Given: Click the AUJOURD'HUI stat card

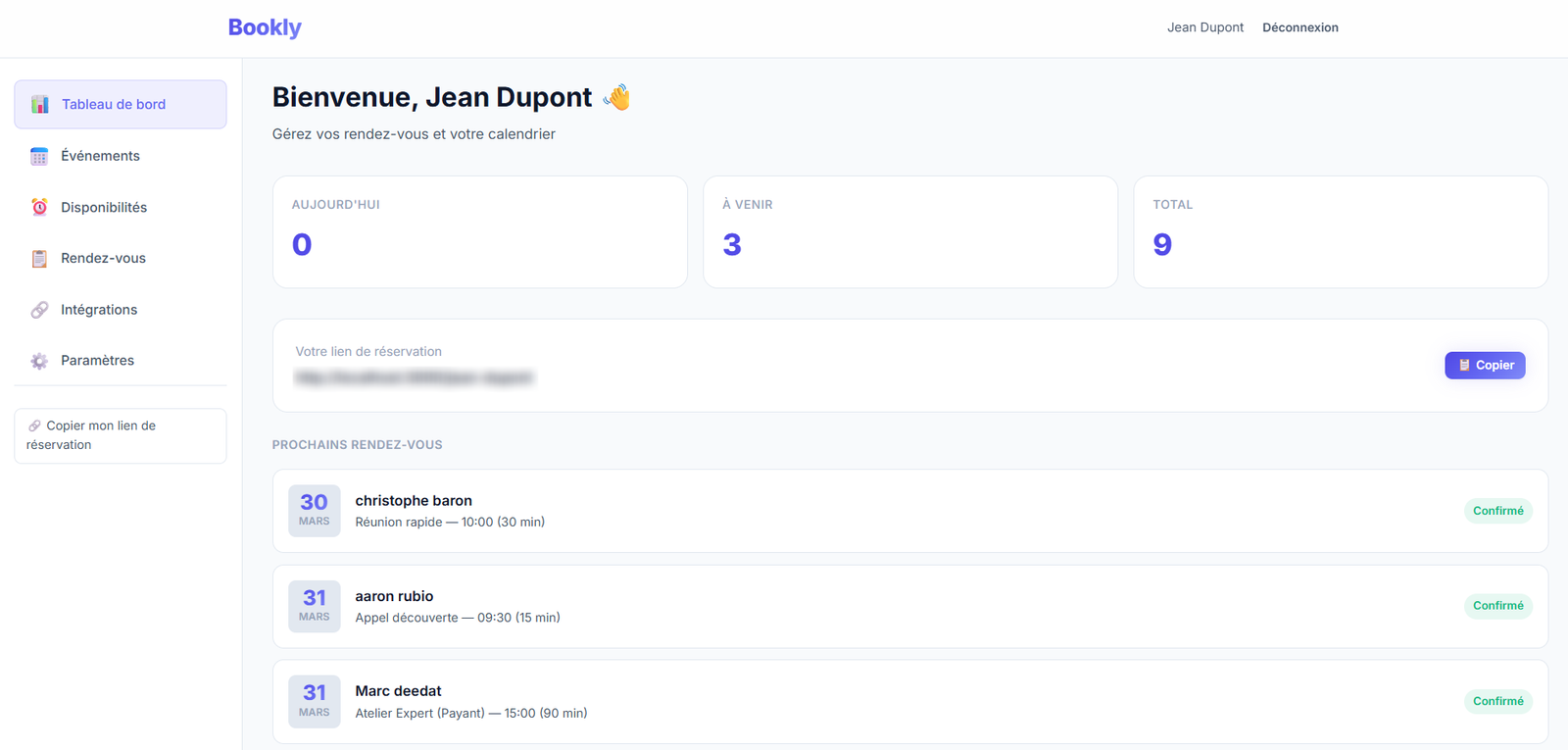Looking at the screenshot, I should 480,232.
